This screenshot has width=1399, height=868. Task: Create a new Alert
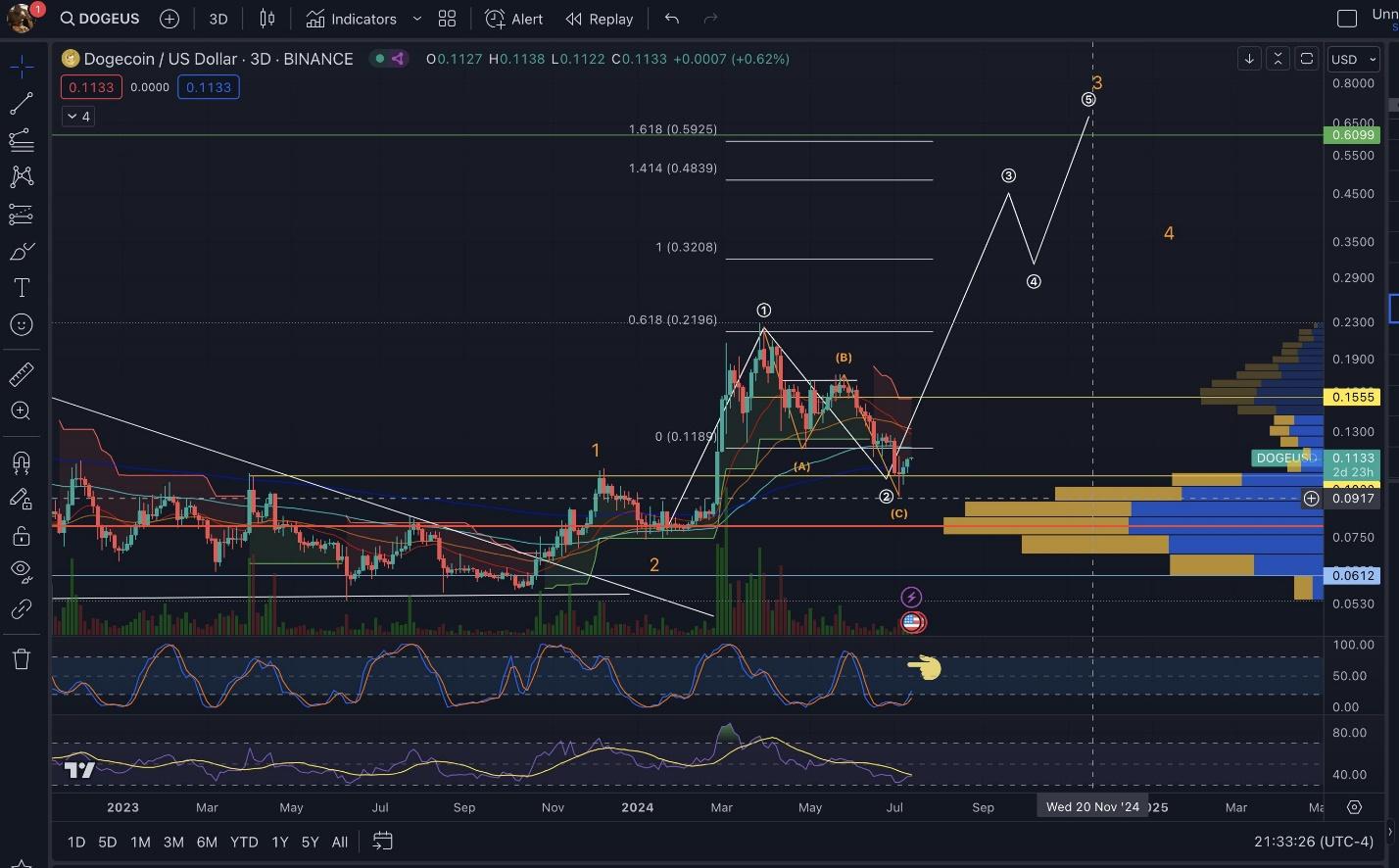[x=514, y=19]
